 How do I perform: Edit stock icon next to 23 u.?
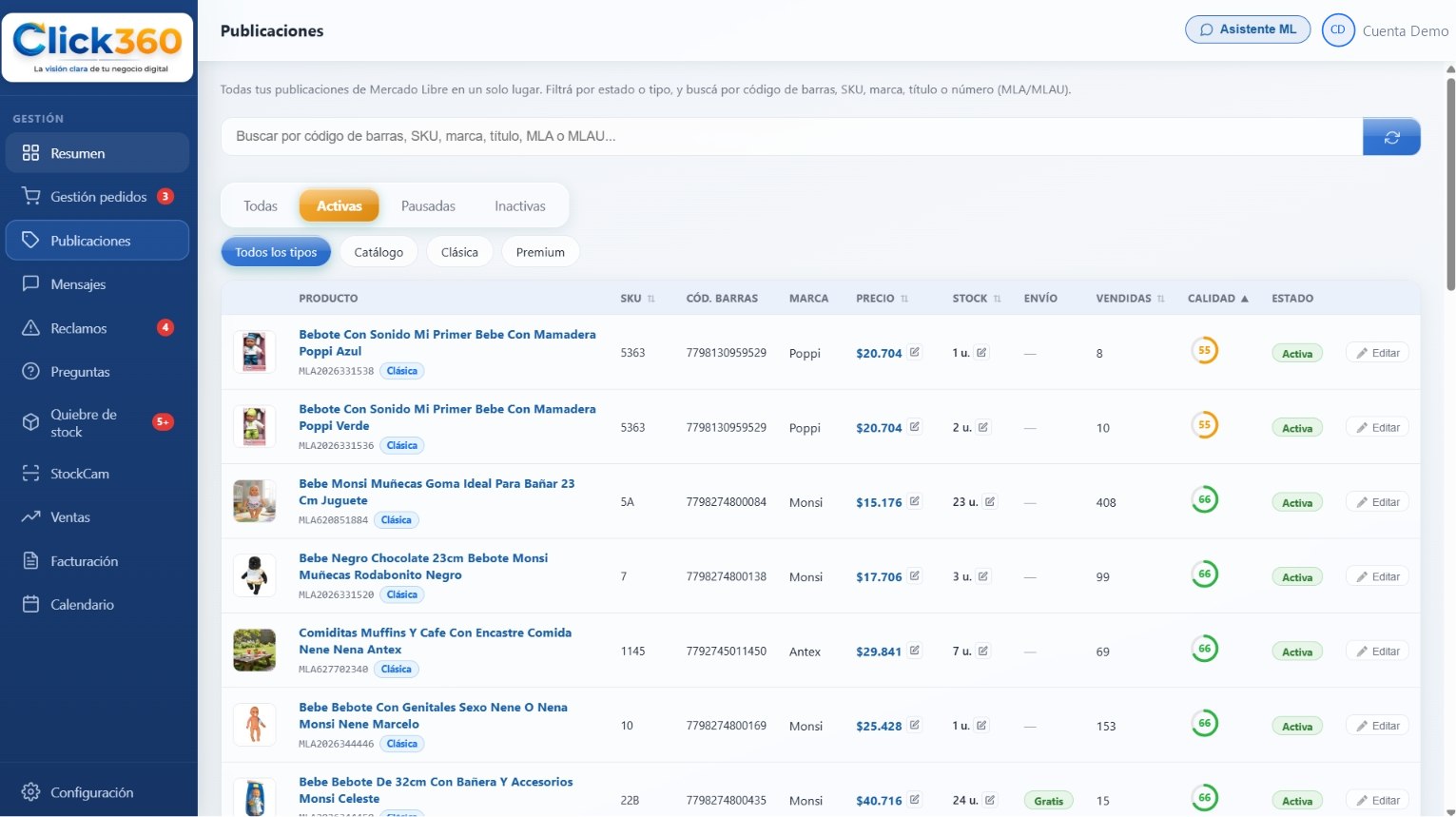pyautogui.click(x=990, y=502)
